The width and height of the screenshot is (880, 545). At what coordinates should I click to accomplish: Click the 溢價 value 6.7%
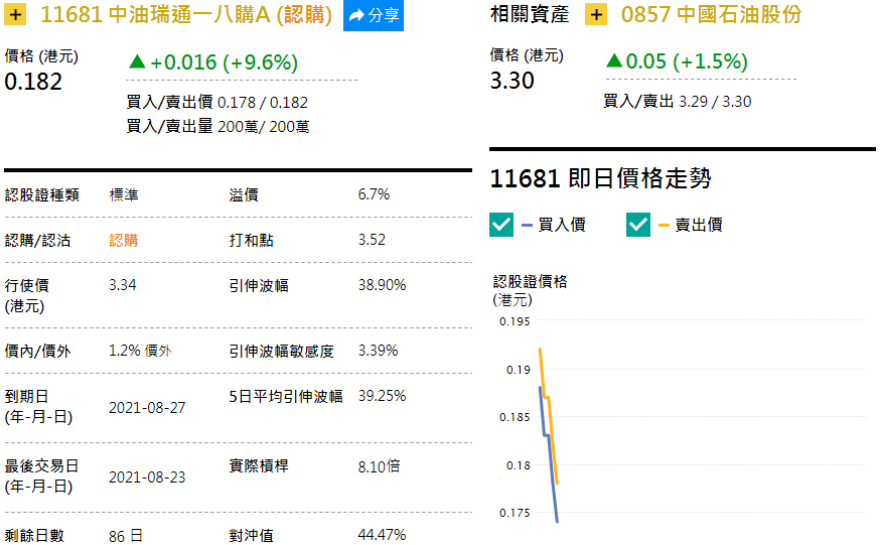(374, 195)
